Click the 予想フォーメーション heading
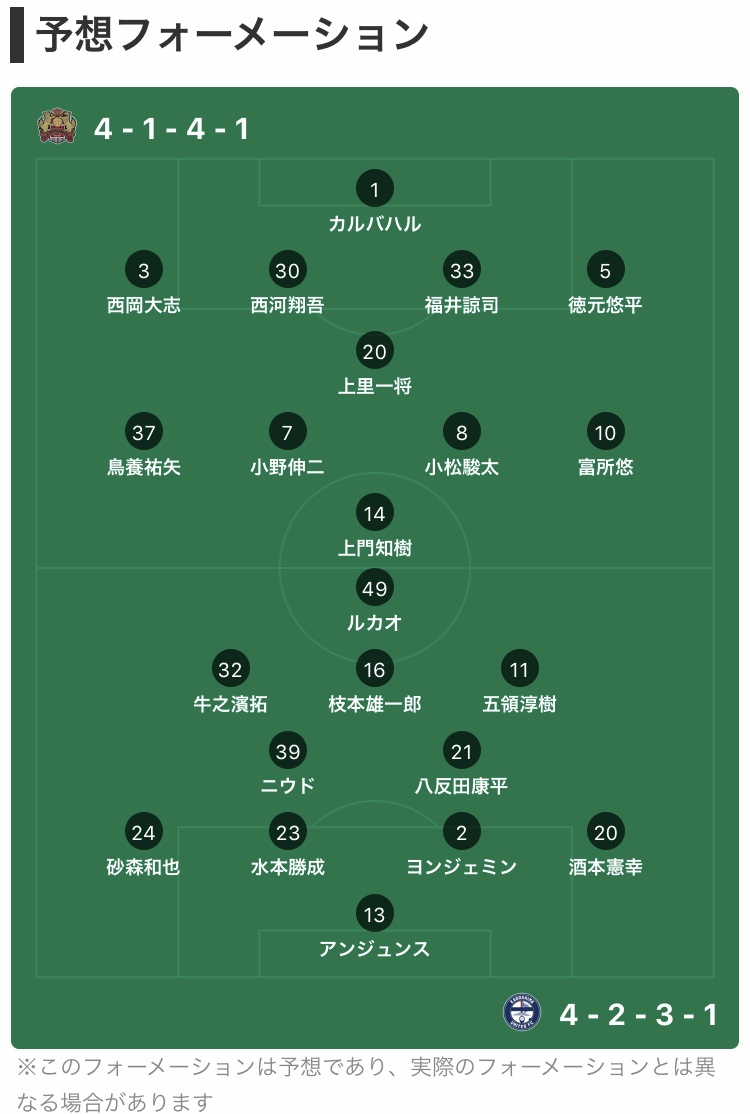The height and width of the screenshot is (1114, 750). coord(232,34)
